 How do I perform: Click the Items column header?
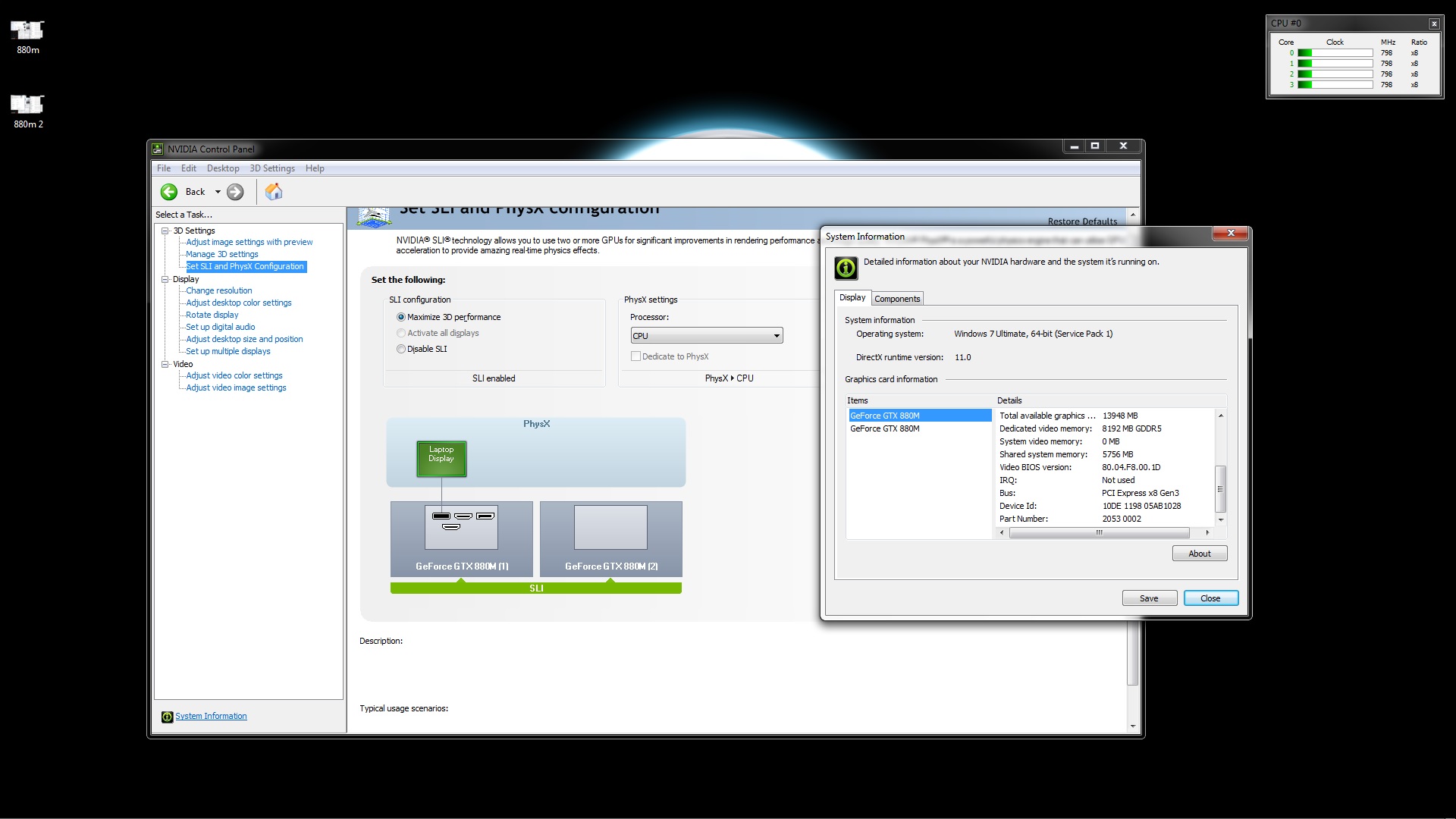[919, 400]
